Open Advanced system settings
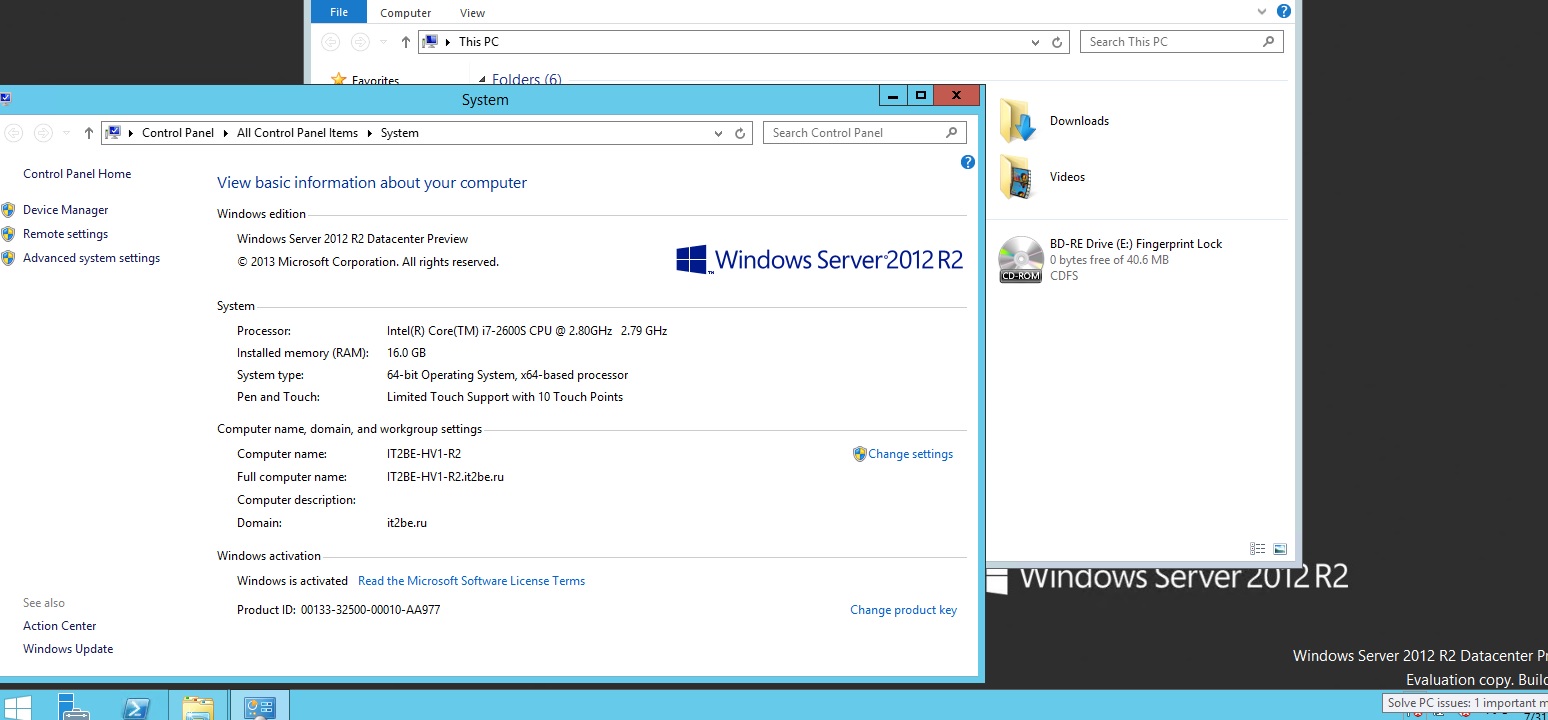Screen dimensions: 1548x720 click(x=92, y=257)
